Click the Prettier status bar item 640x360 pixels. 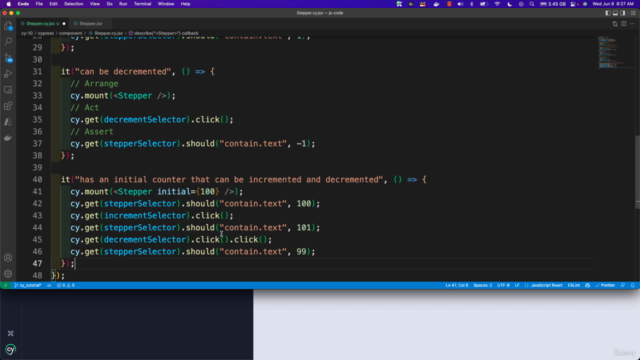pyautogui.click(x=605, y=285)
